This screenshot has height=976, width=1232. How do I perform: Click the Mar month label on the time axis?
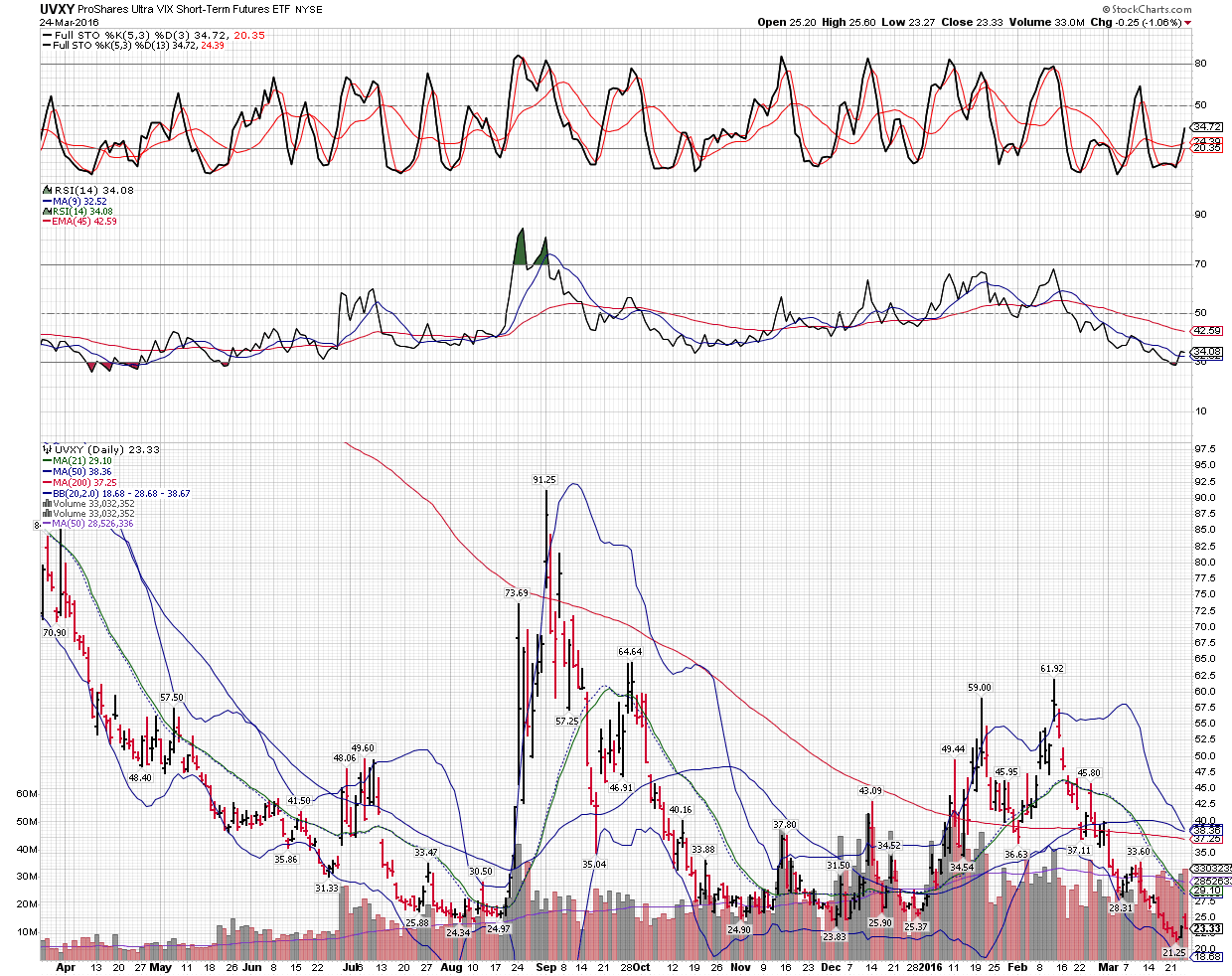pos(1109,967)
